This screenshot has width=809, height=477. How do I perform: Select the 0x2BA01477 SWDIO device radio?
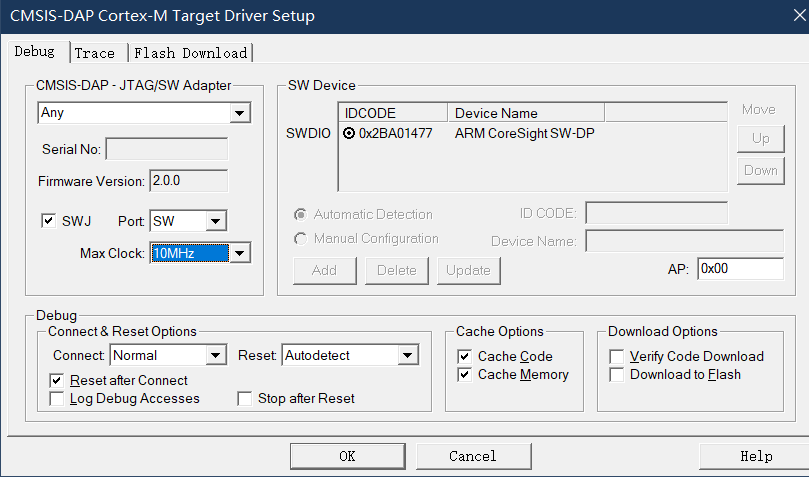[349, 133]
